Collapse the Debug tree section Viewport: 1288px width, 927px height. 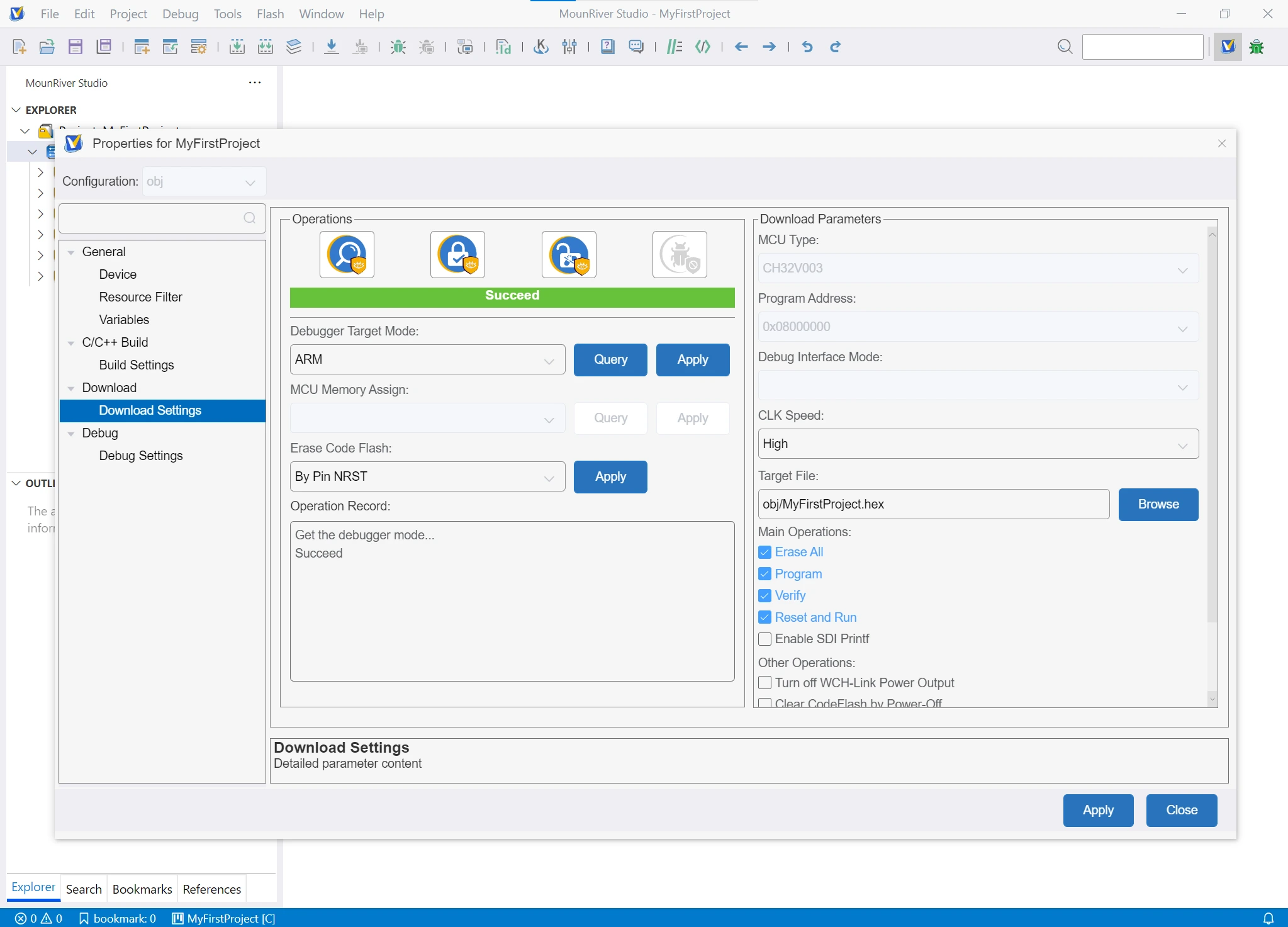pos(71,434)
